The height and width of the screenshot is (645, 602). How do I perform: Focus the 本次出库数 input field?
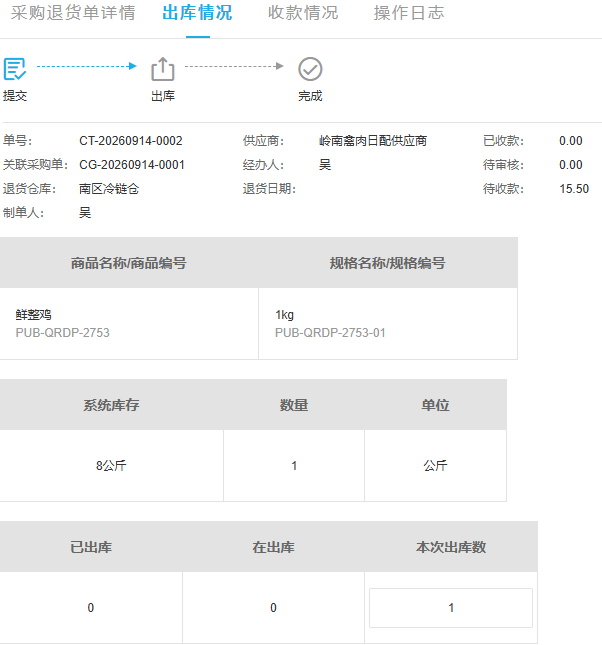coord(451,608)
